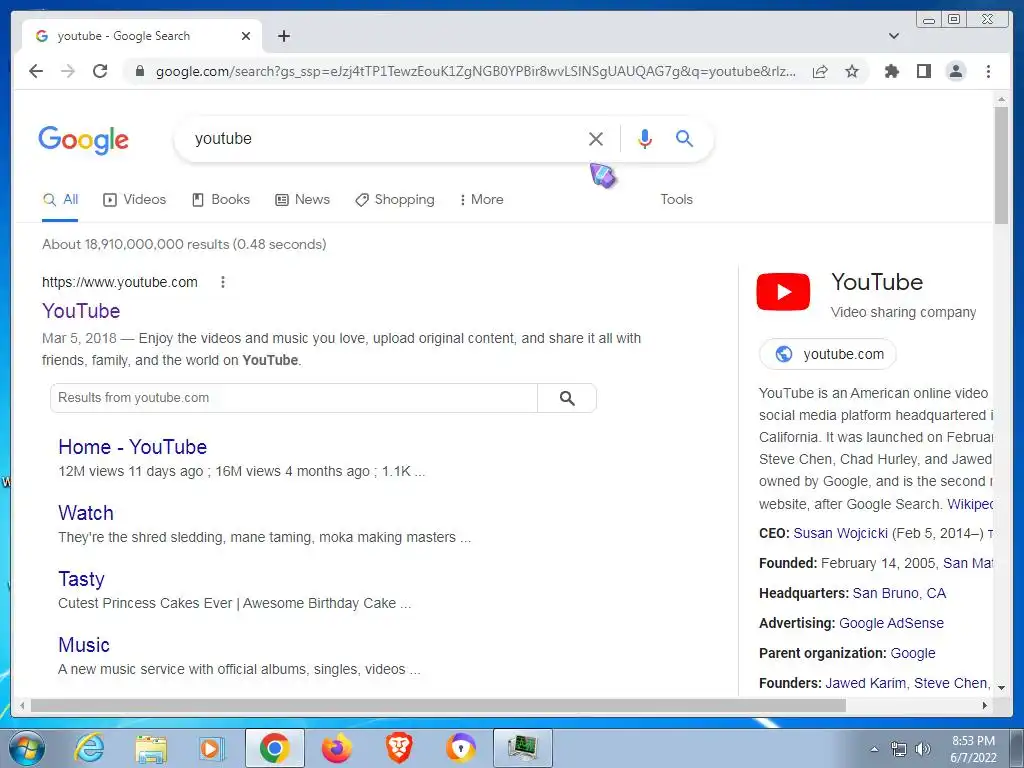Click the red YouTube logo thumbnail
Screen dimensions: 1024x768
[783, 292]
